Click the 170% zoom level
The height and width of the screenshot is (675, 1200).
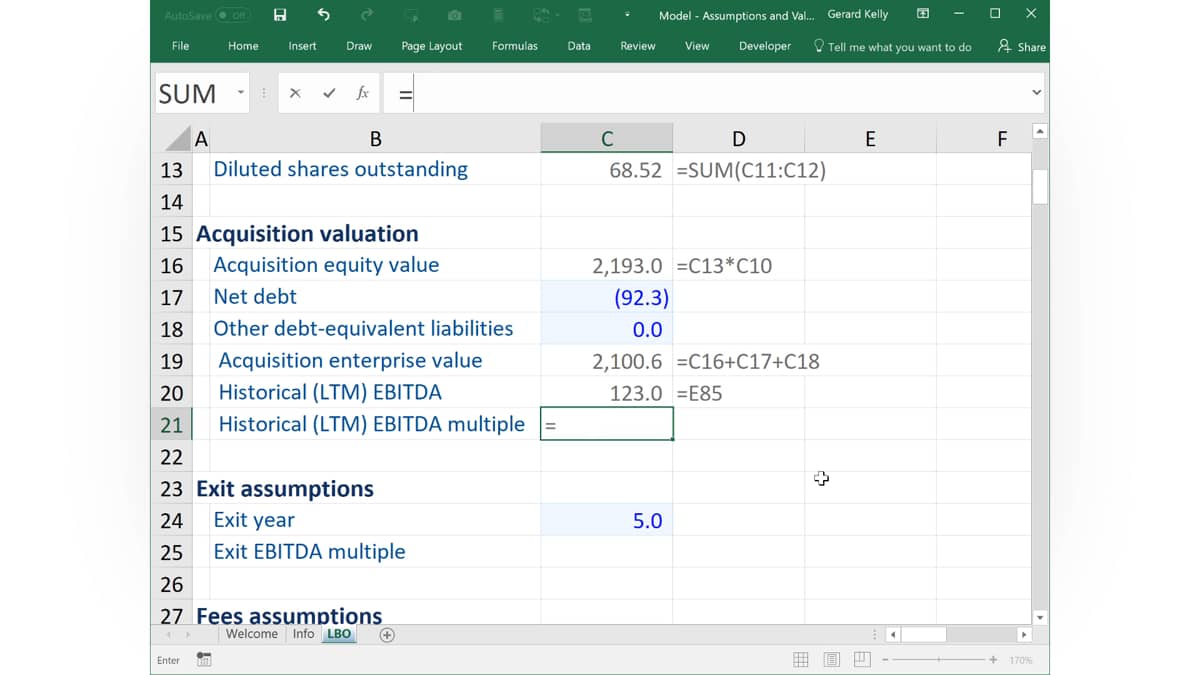point(1020,660)
